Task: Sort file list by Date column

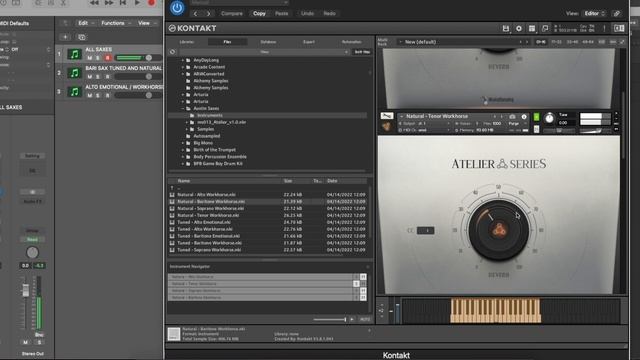Action: tap(332, 181)
